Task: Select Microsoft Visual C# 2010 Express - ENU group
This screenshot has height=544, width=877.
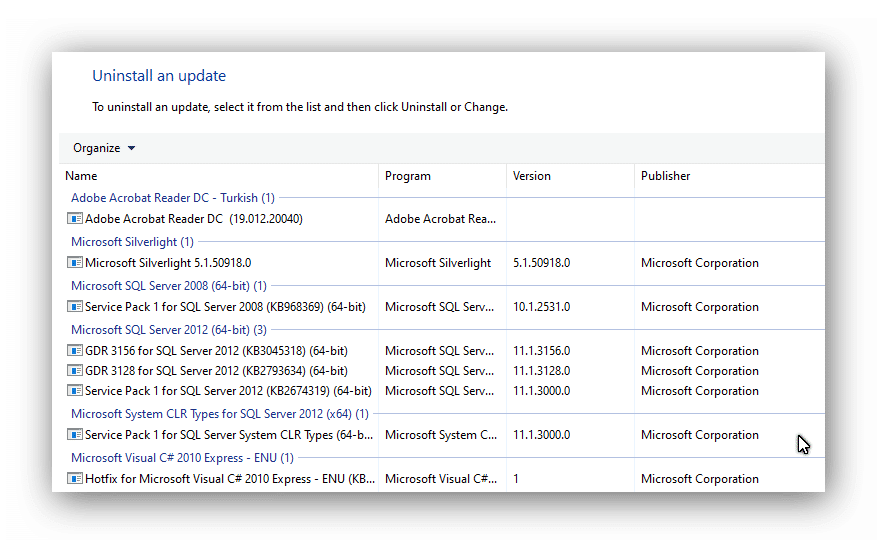Action: click(x=182, y=458)
